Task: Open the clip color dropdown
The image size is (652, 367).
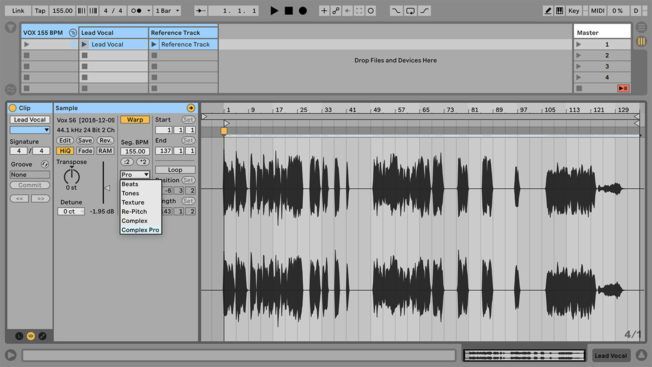Action: 30,130
